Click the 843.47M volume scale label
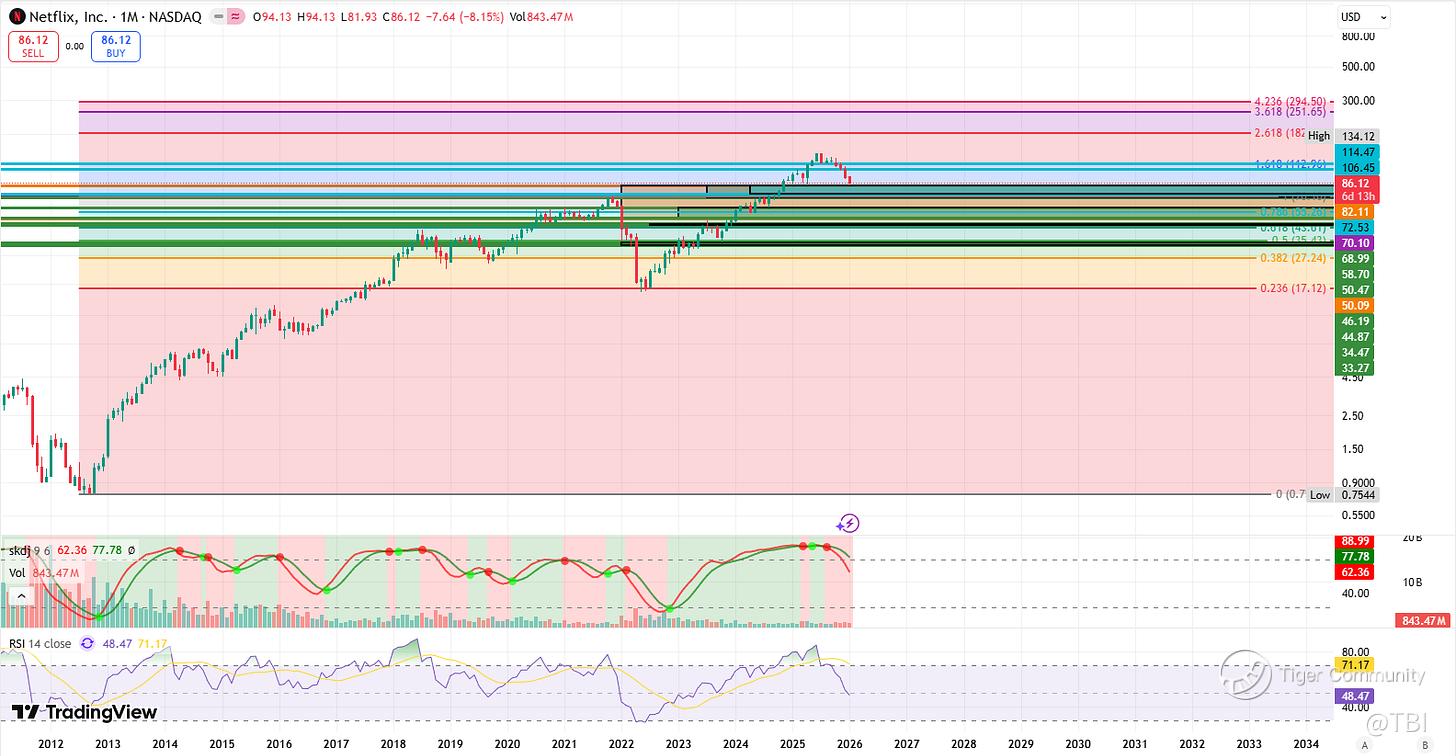1456x756 pixels. click(1423, 621)
